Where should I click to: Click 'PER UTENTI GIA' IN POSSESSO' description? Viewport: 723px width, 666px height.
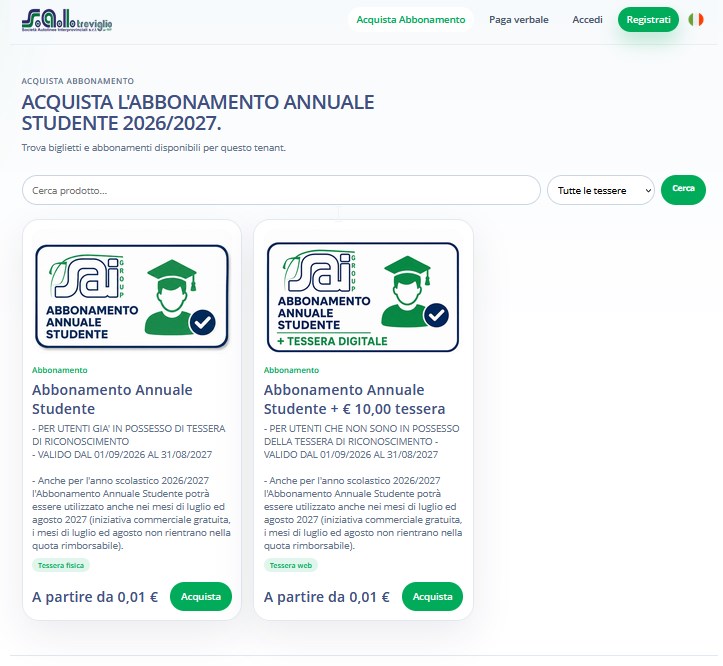coord(129,435)
